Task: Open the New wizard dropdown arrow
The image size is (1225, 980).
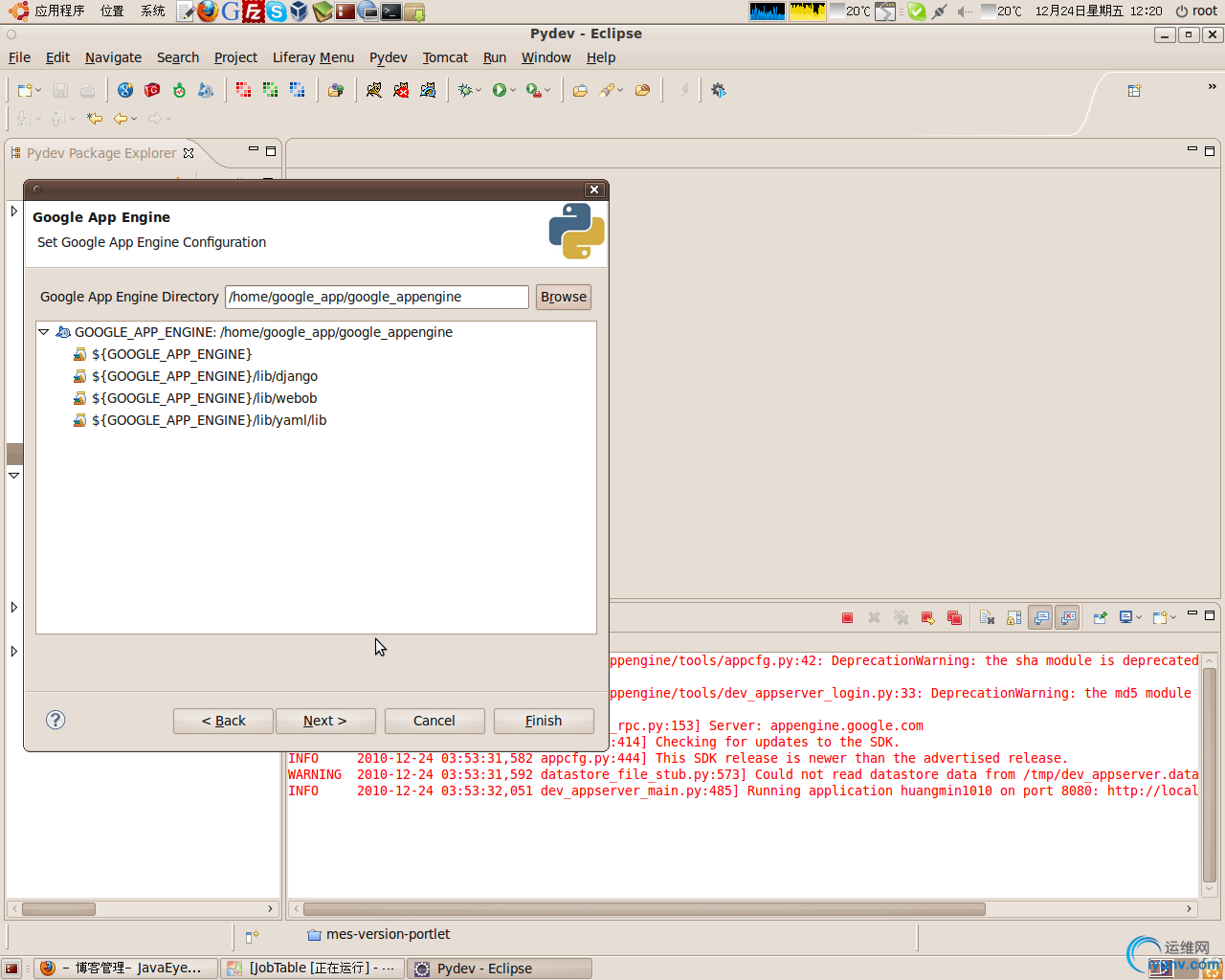Action: [38, 91]
